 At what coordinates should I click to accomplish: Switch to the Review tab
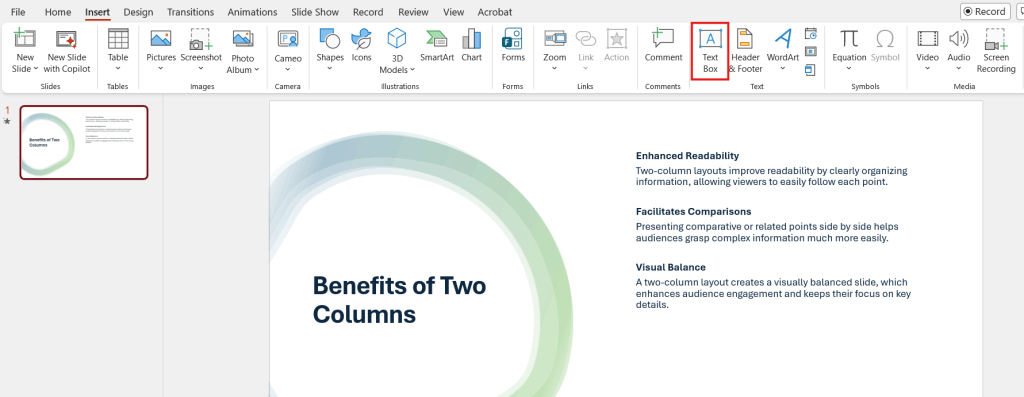pos(413,12)
